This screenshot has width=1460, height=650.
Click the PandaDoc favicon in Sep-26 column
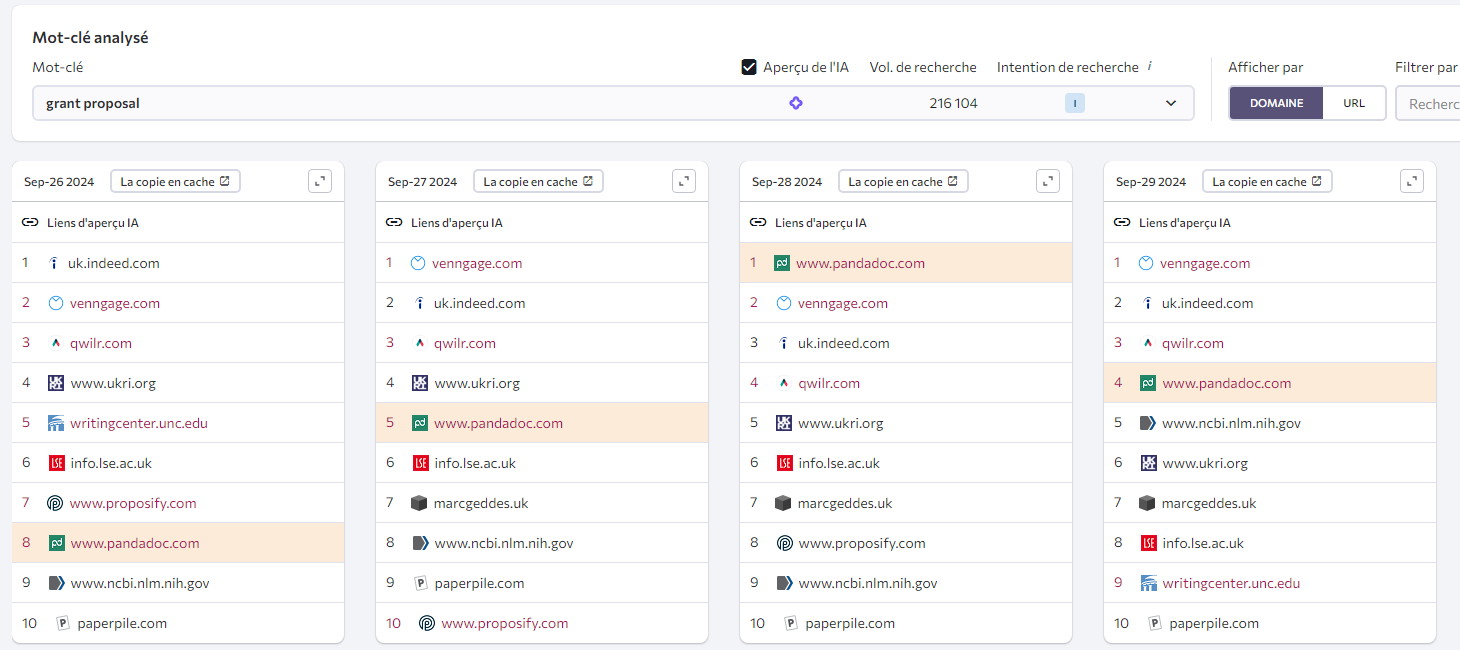point(56,543)
